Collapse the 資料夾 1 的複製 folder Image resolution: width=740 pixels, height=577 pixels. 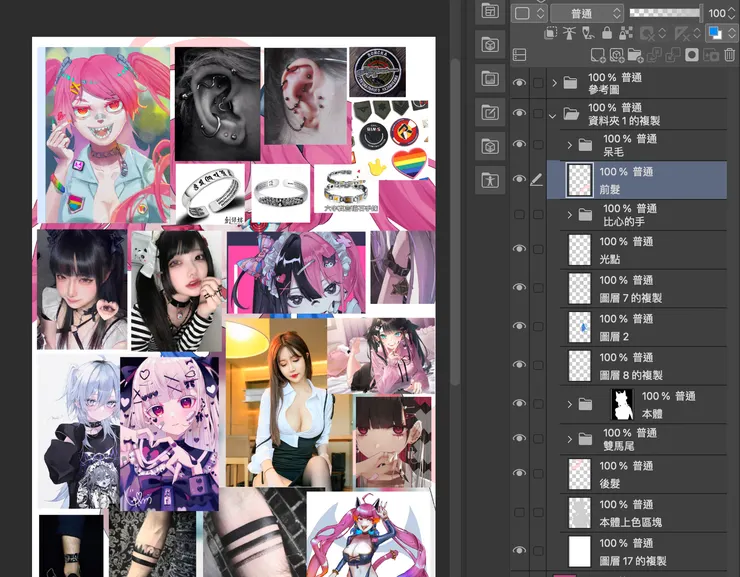[x=553, y=116]
